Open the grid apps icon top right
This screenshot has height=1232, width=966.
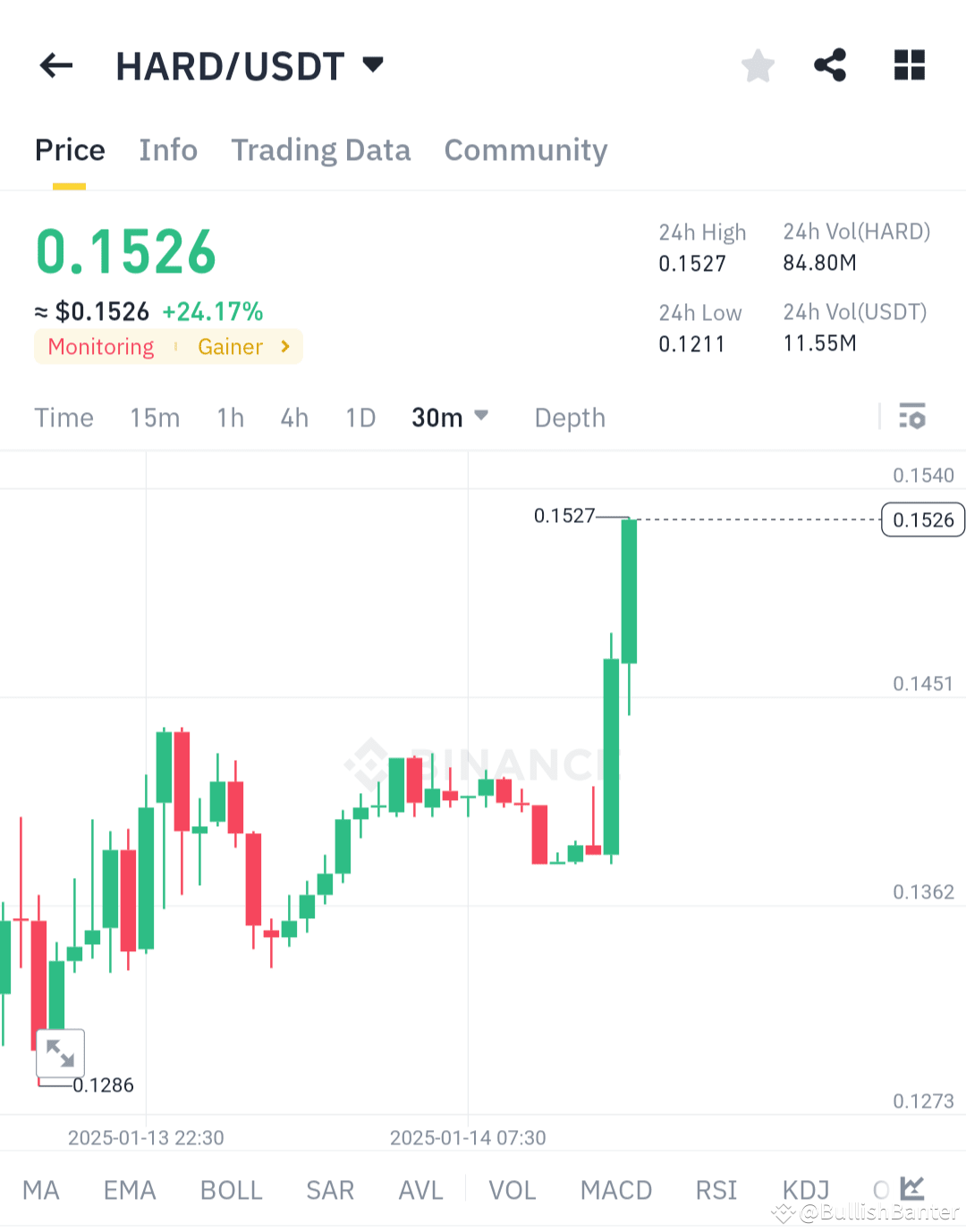[910, 65]
